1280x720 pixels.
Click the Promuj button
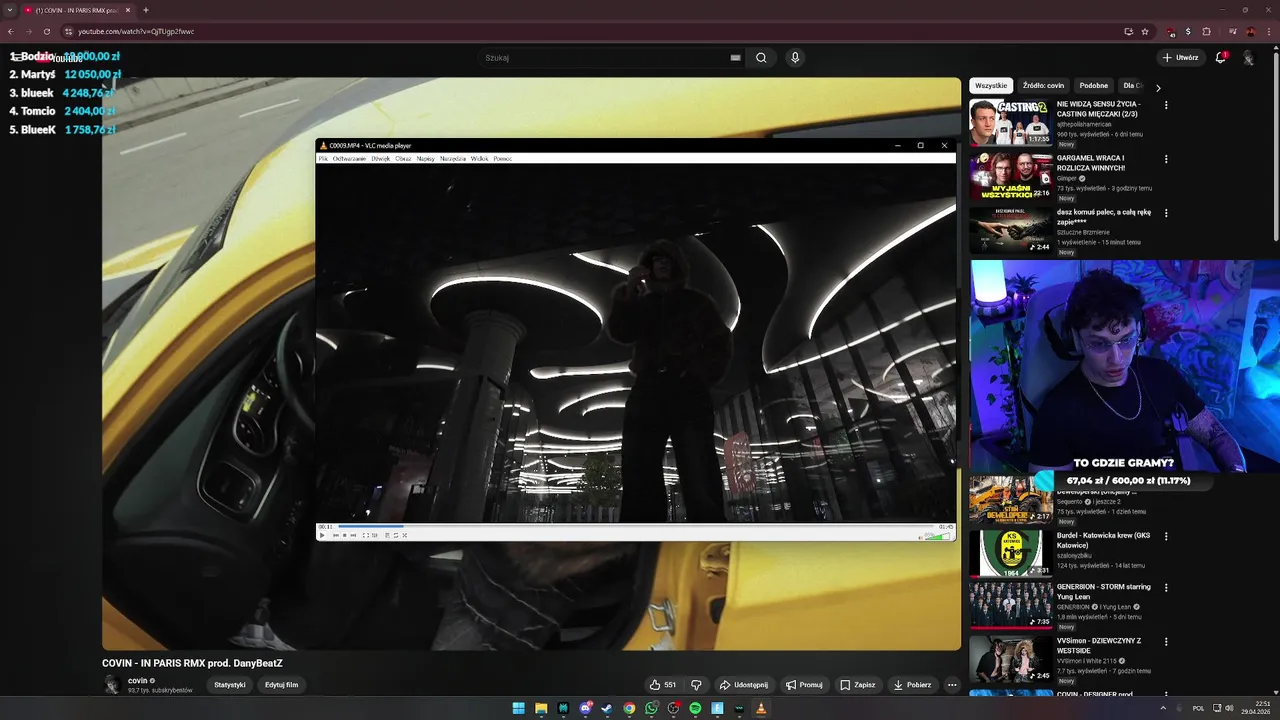[804, 685]
